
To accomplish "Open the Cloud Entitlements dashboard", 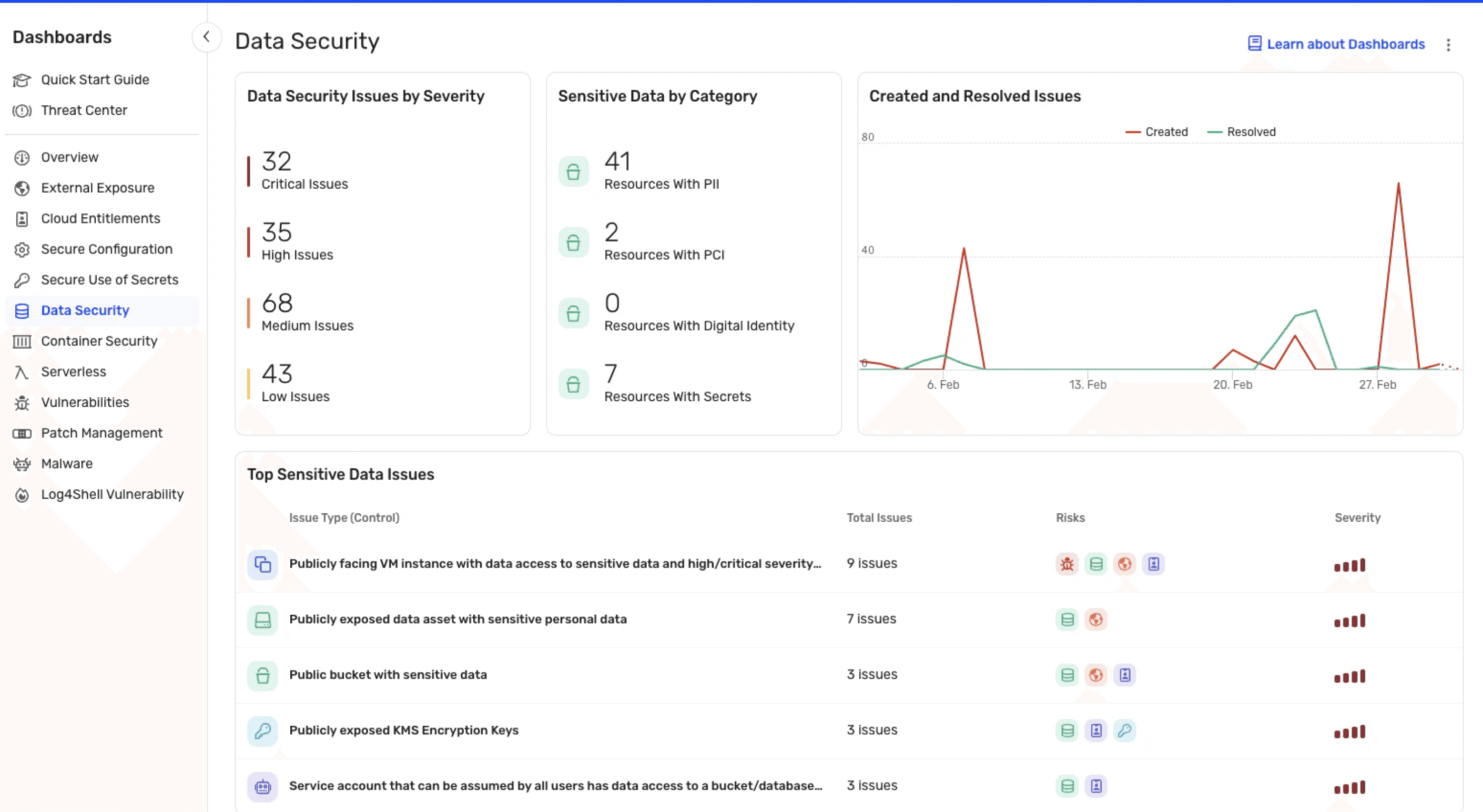I will (x=101, y=218).
